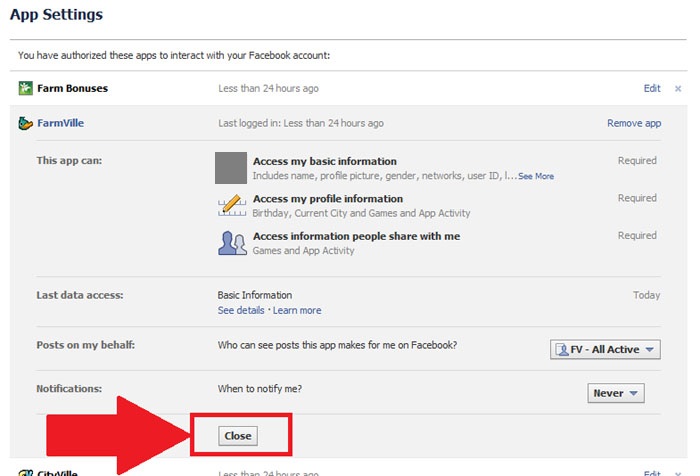Click the Close button
The height and width of the screenshot is (476, 700).
238,436
